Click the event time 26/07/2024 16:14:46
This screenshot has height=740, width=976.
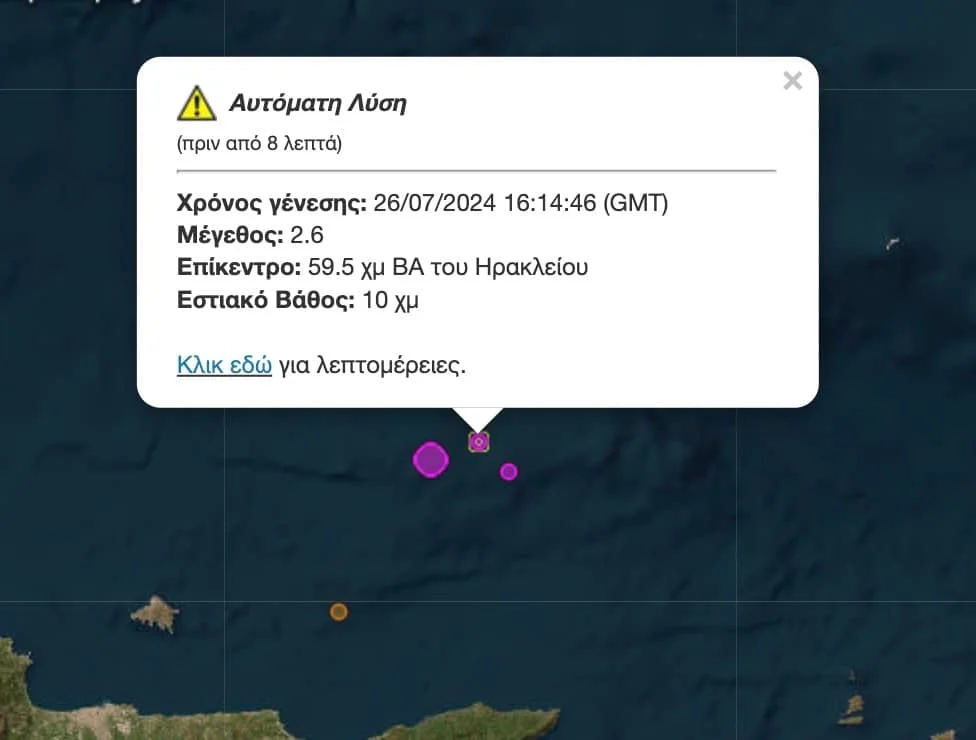(x=485, y=203)
